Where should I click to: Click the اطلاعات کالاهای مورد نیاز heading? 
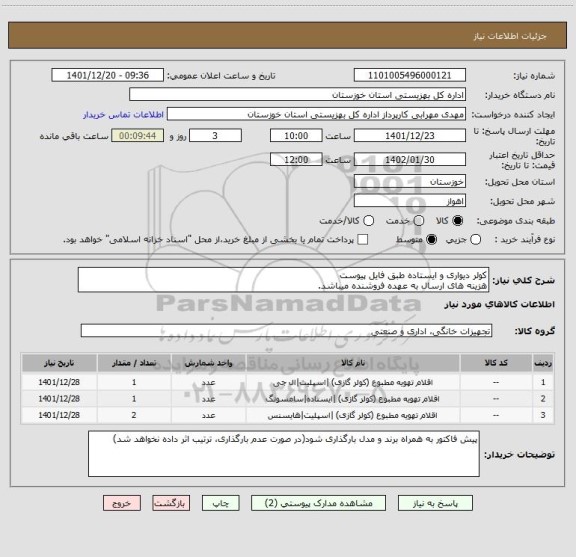click(x=500, y=305)
